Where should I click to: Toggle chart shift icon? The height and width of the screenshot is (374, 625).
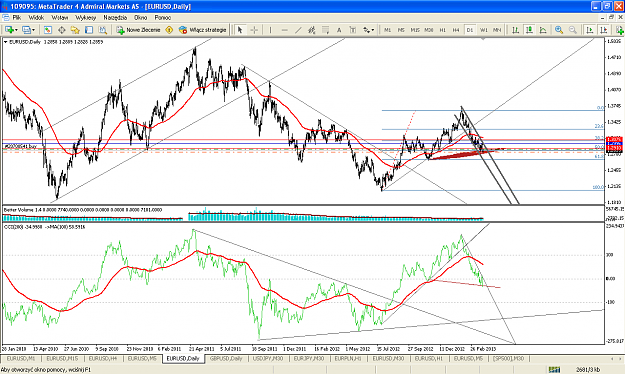pyautogui.click(x=604, y=30)
